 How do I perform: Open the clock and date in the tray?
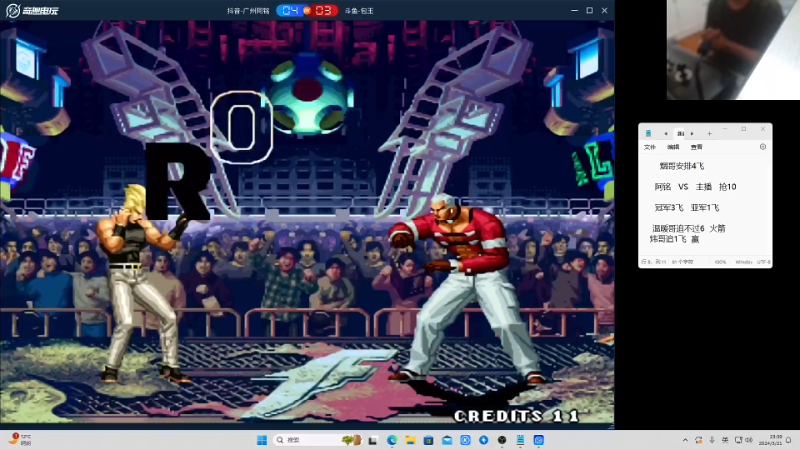point(770,440)
